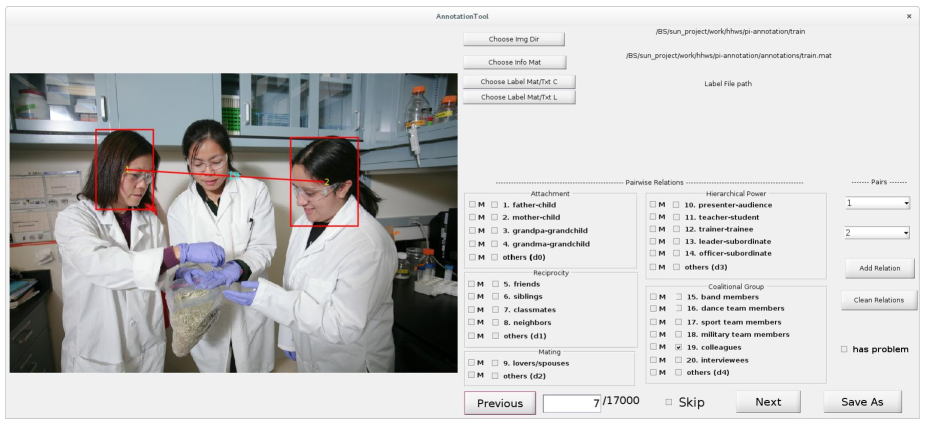This screenshot has height=425, width=926.
Task: Open the second Pairs dropdown showing 2
Action: [x=877, y=232]
